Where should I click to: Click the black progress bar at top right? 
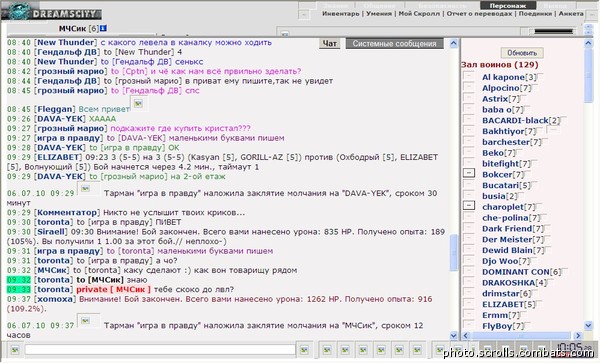[553, 31]
